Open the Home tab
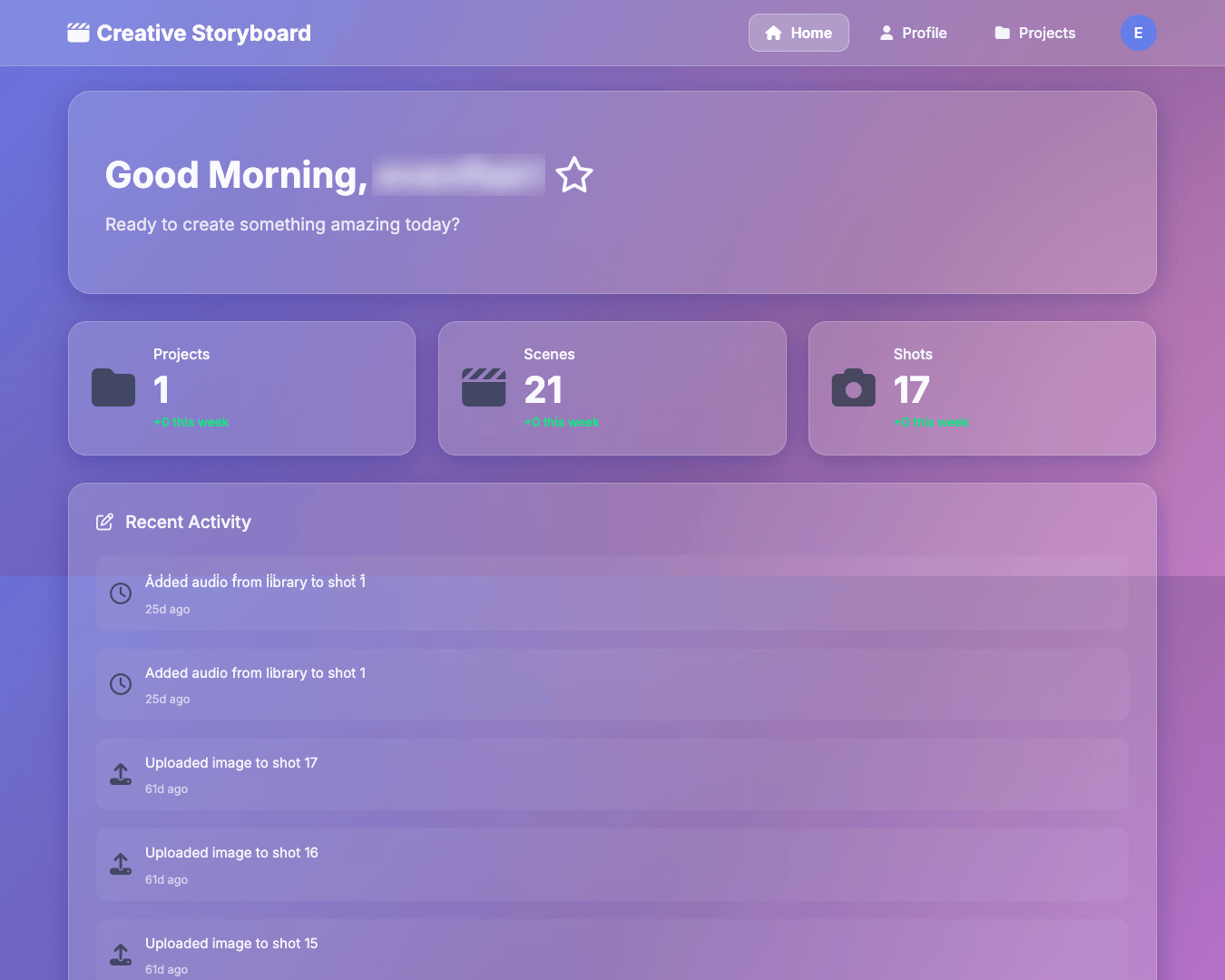The image size is (1225, 980). [799, 33]
